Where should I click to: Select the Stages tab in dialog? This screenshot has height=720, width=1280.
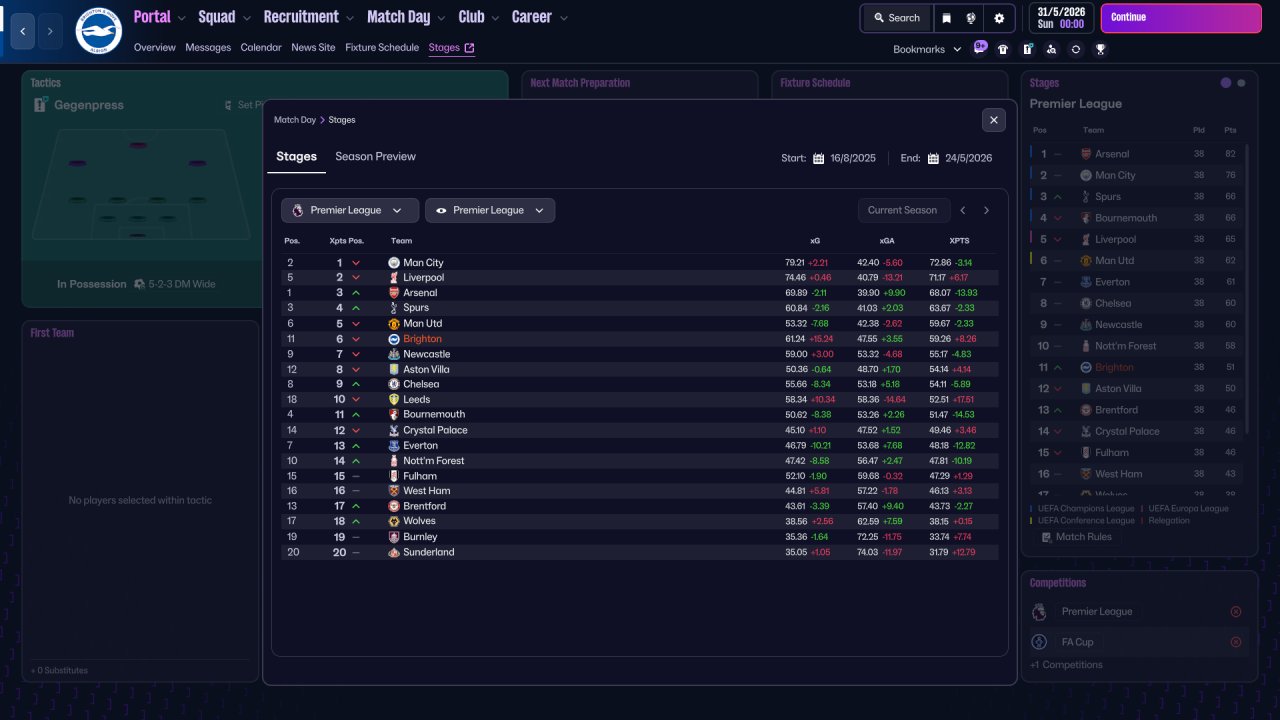coord(296,157)
